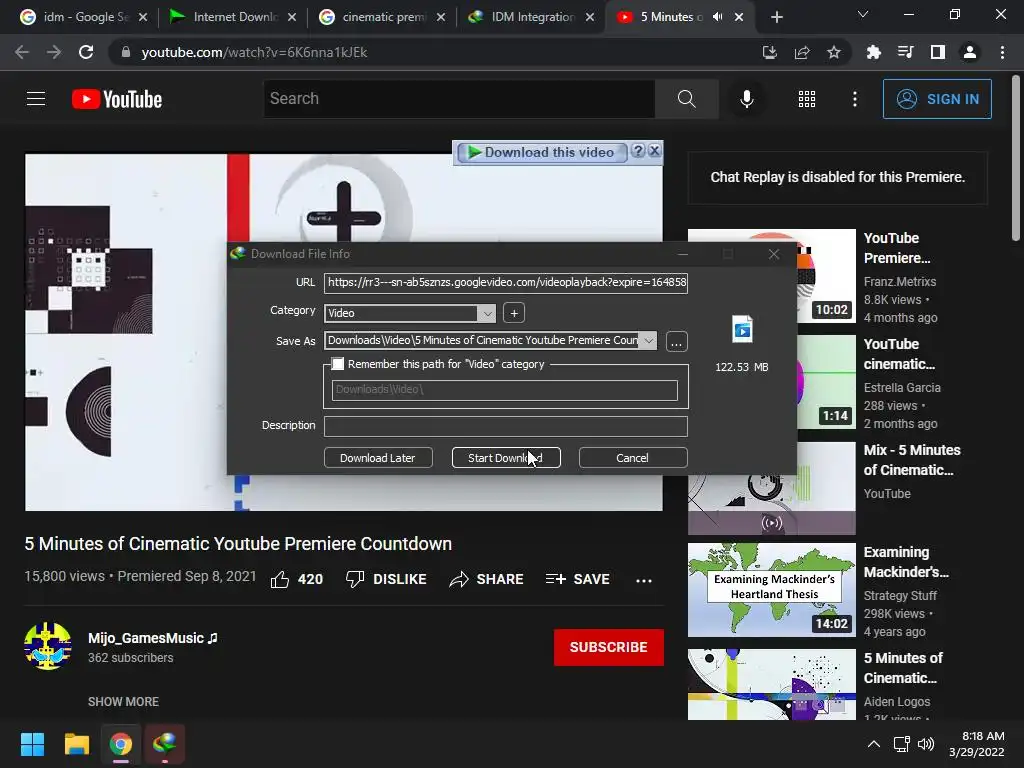Open Chrome extensions puzzle icon
The image size is (1024, 768).
pyautogui.click(x=873, y=52)
